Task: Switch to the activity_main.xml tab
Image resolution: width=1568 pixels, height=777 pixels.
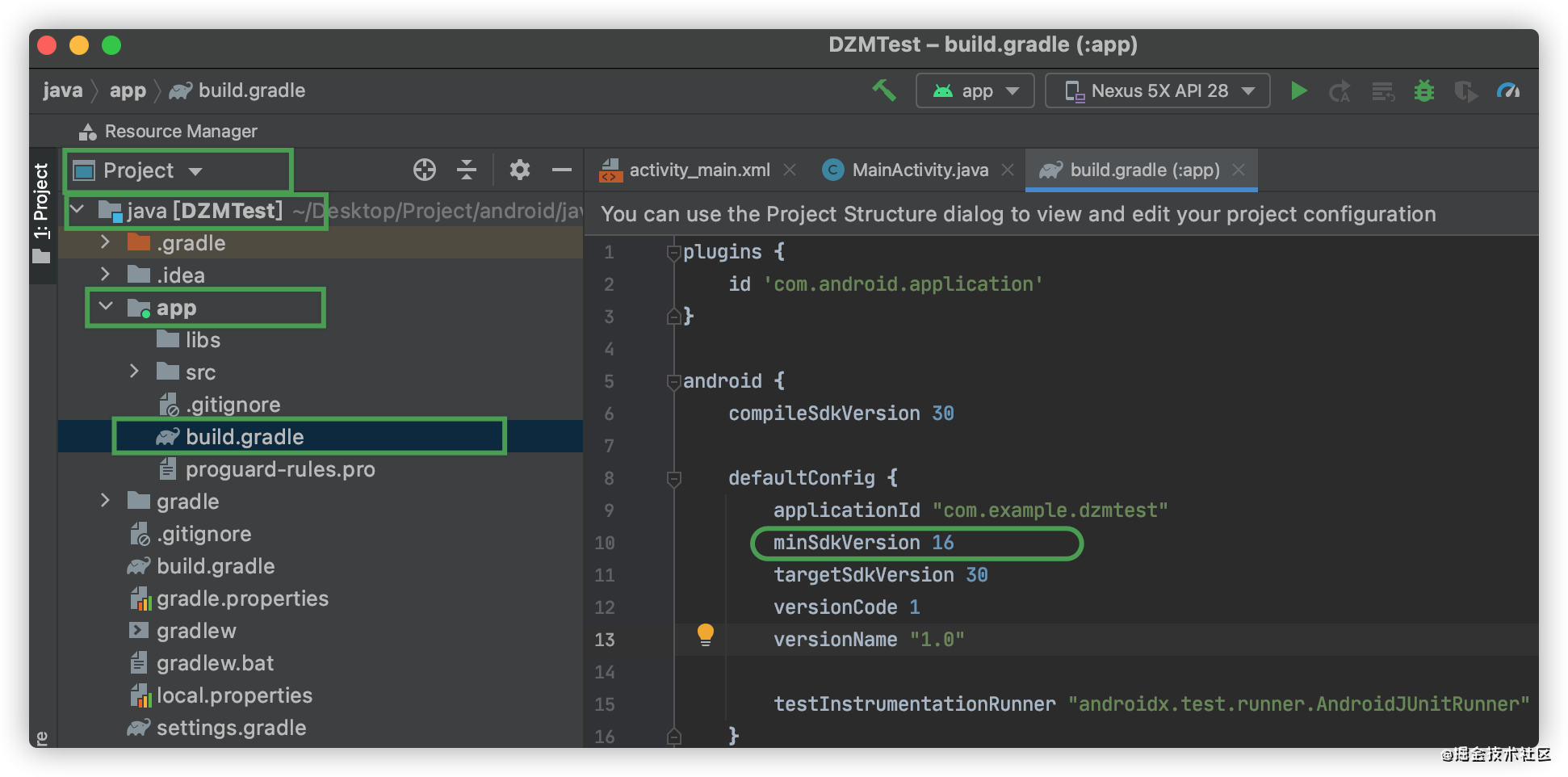Action: pos(685,170)
